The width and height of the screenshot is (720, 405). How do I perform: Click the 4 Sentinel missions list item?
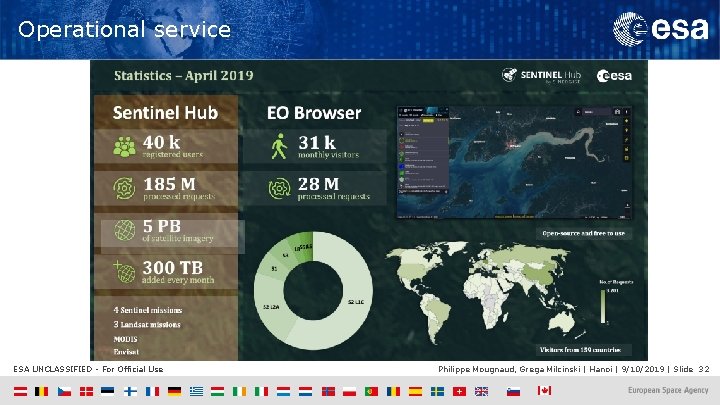click(x=148, y=310)
